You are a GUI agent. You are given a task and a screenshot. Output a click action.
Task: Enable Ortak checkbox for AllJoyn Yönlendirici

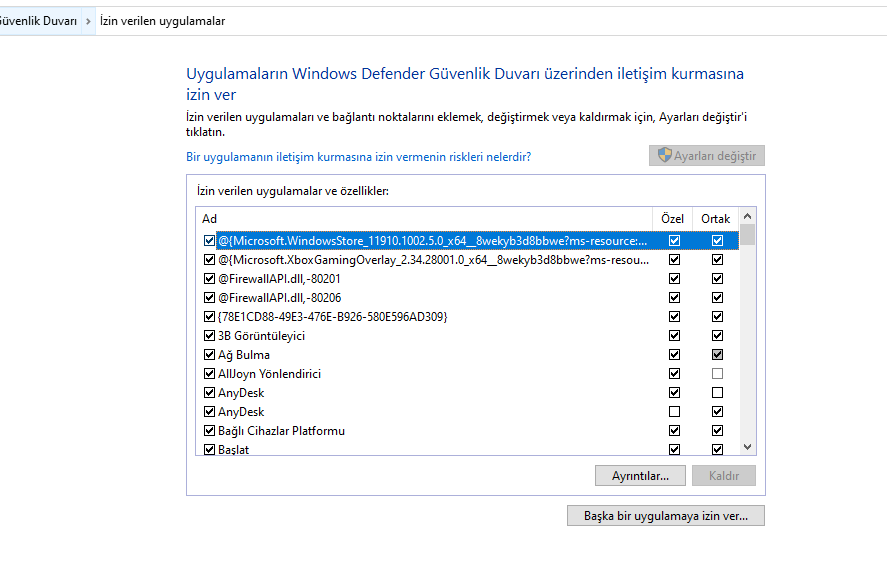[x=717, y=374]
